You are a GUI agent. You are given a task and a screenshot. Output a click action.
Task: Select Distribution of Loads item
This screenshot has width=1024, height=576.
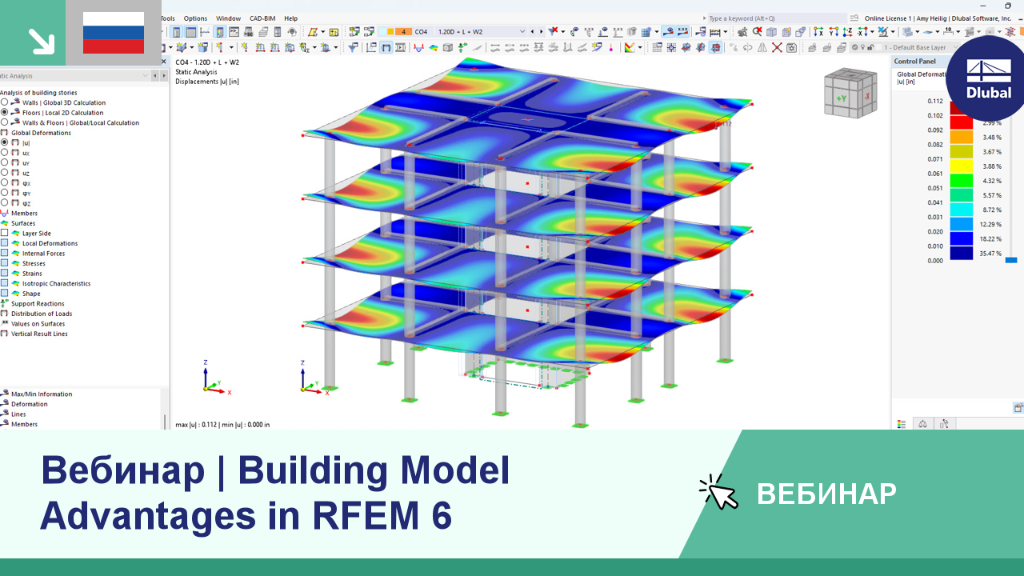(42, 313)
